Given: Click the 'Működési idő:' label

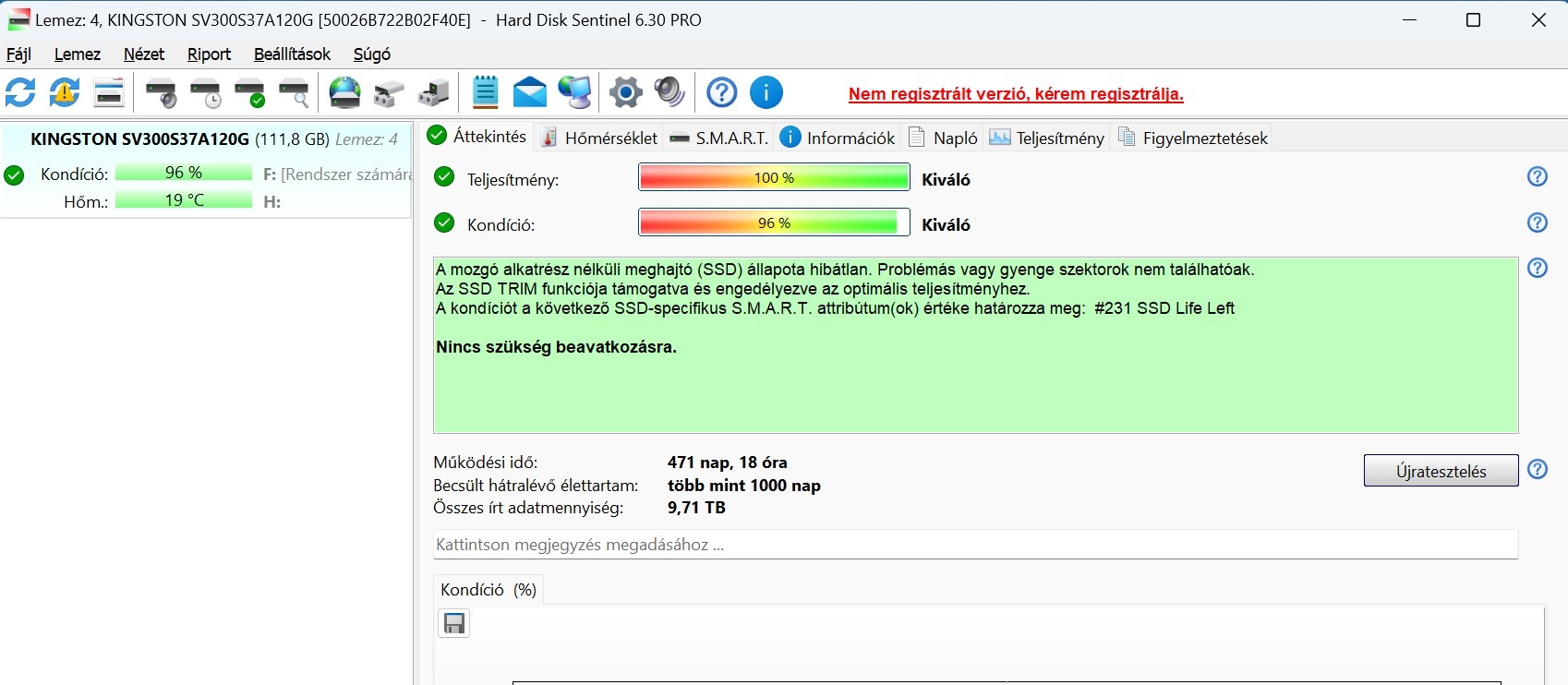Looking at the screenshot, I should pyautogui.click(x=485, y=463).
